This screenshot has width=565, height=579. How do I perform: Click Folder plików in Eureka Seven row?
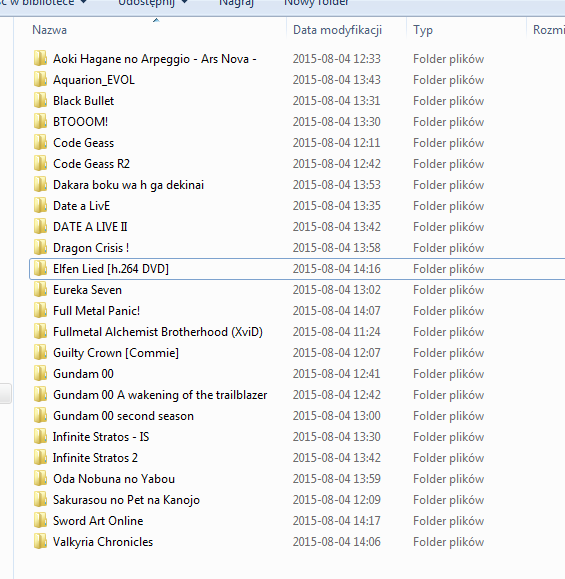[x=448, y=290]
